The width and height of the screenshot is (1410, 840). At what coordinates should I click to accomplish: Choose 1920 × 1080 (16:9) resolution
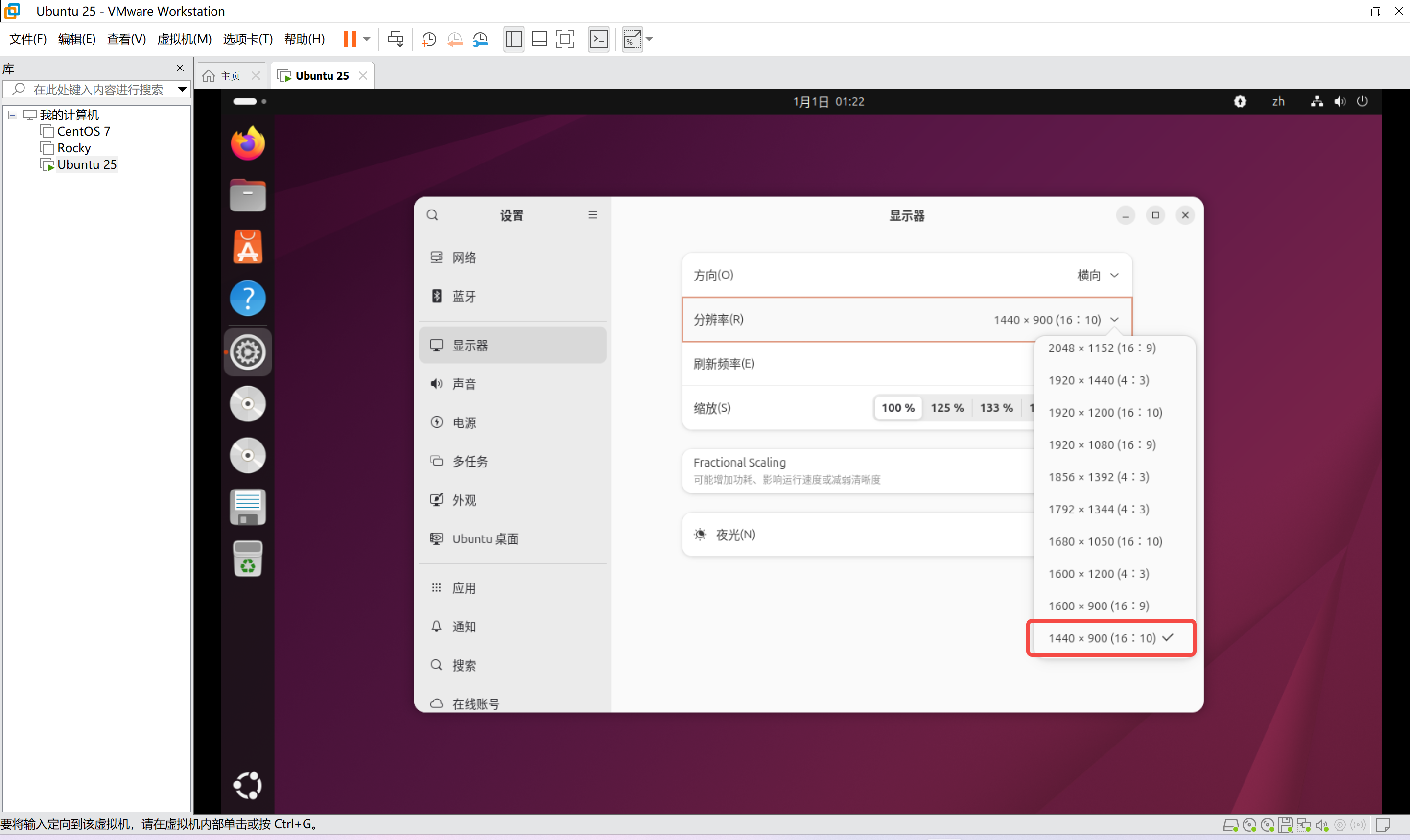coord(1102,445)
